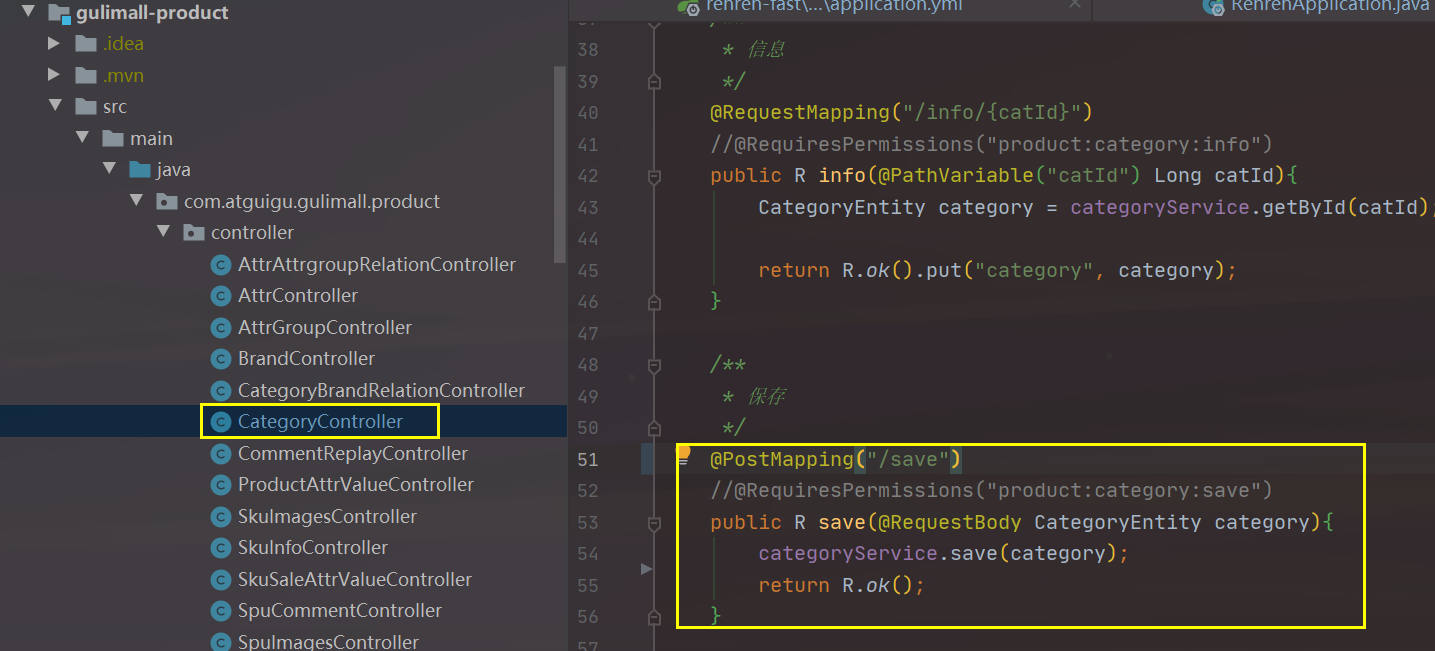Click the controller package icon
This screenshot has height=651, width=1435.
click(x=194, y=233)
